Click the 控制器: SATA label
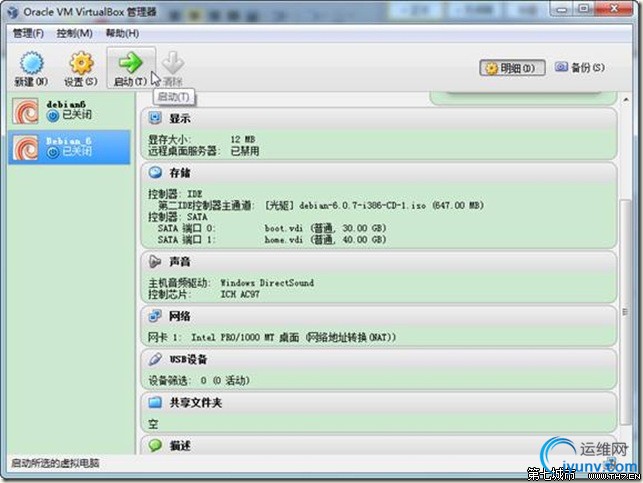643x483 pixels. [178, 217]
